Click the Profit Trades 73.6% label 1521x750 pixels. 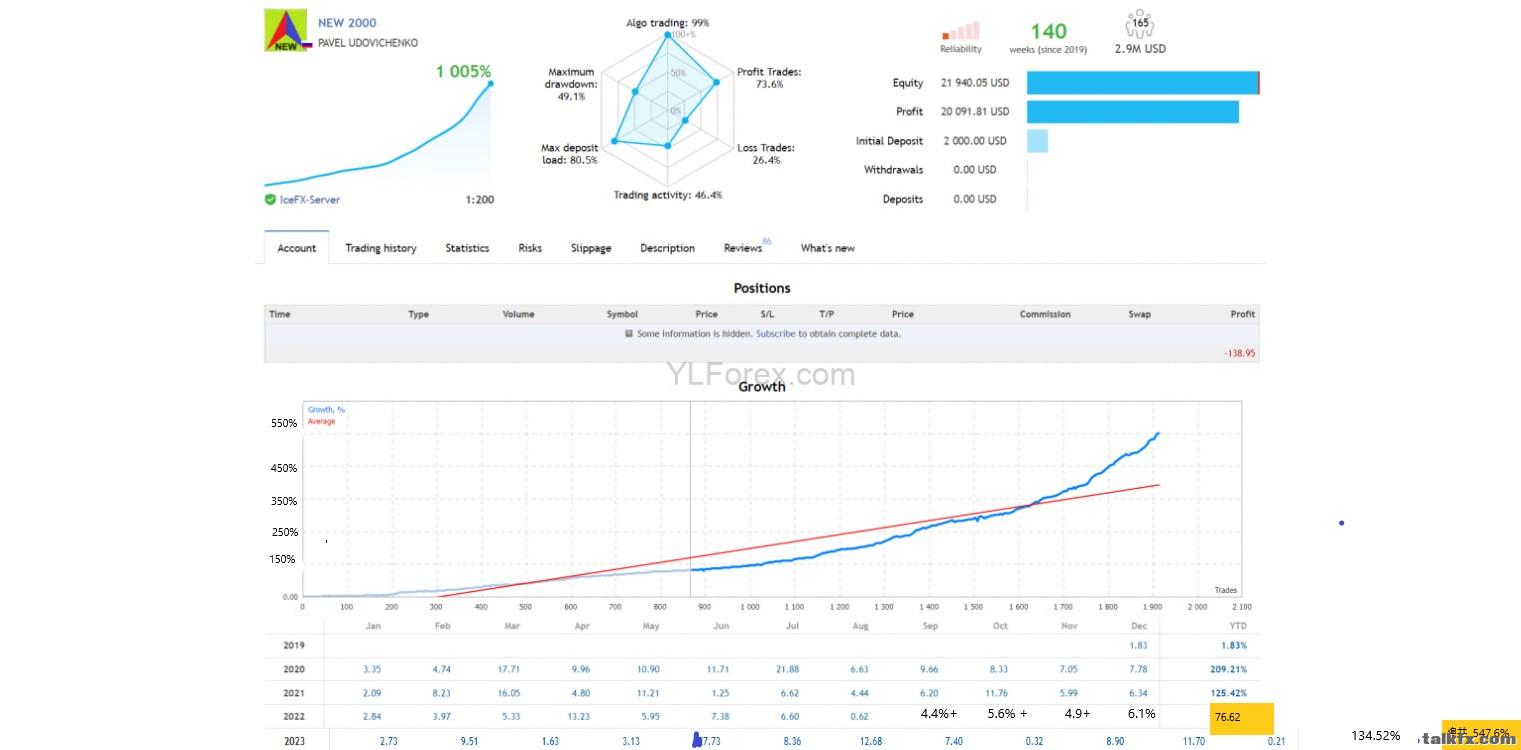point(769,78)
